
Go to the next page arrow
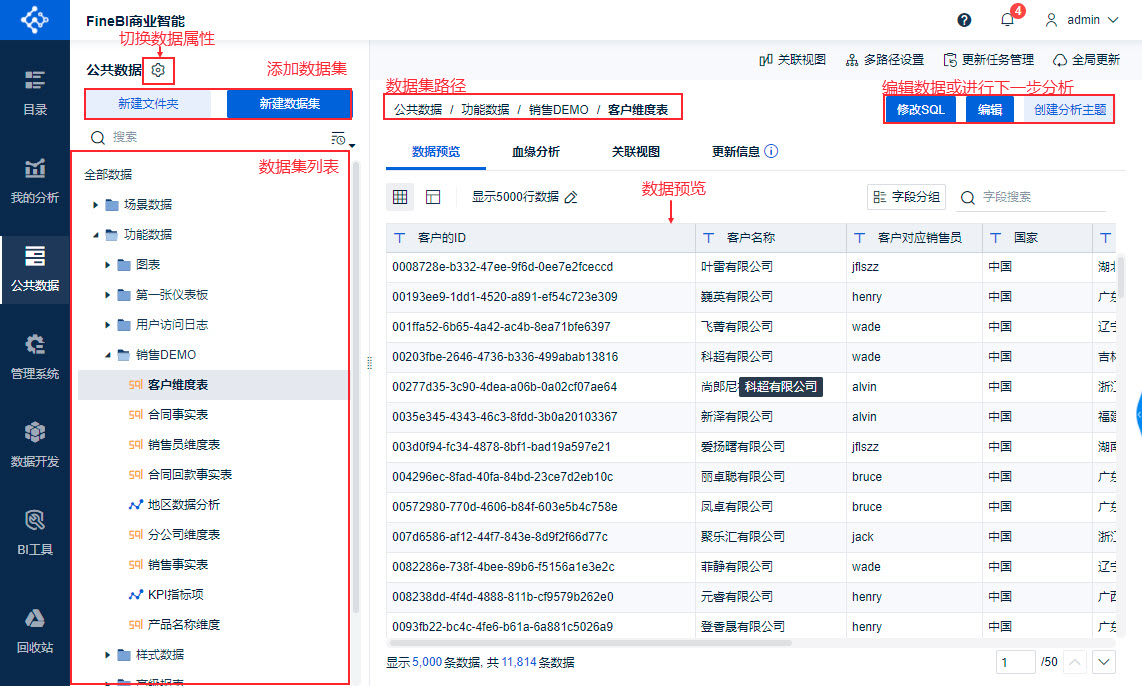coord(1104,662)
